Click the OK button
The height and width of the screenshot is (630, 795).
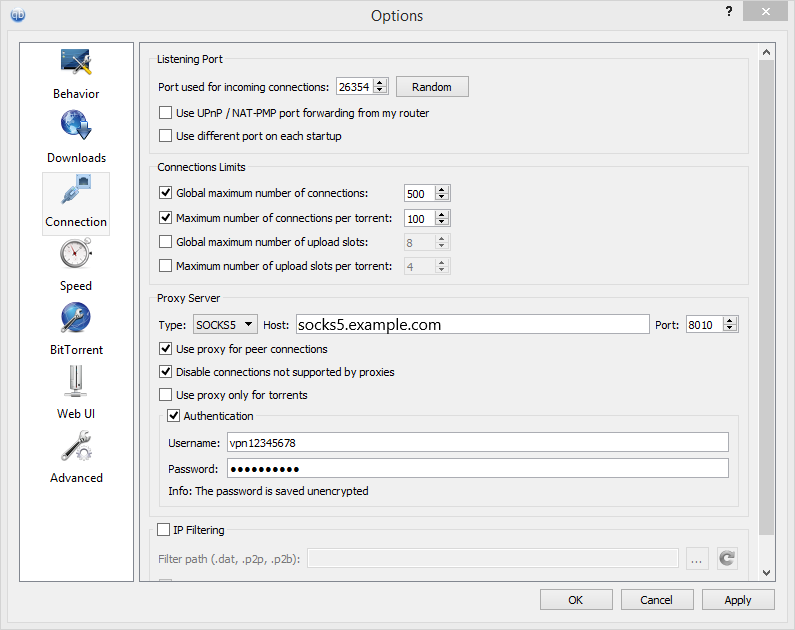point(576,600)
